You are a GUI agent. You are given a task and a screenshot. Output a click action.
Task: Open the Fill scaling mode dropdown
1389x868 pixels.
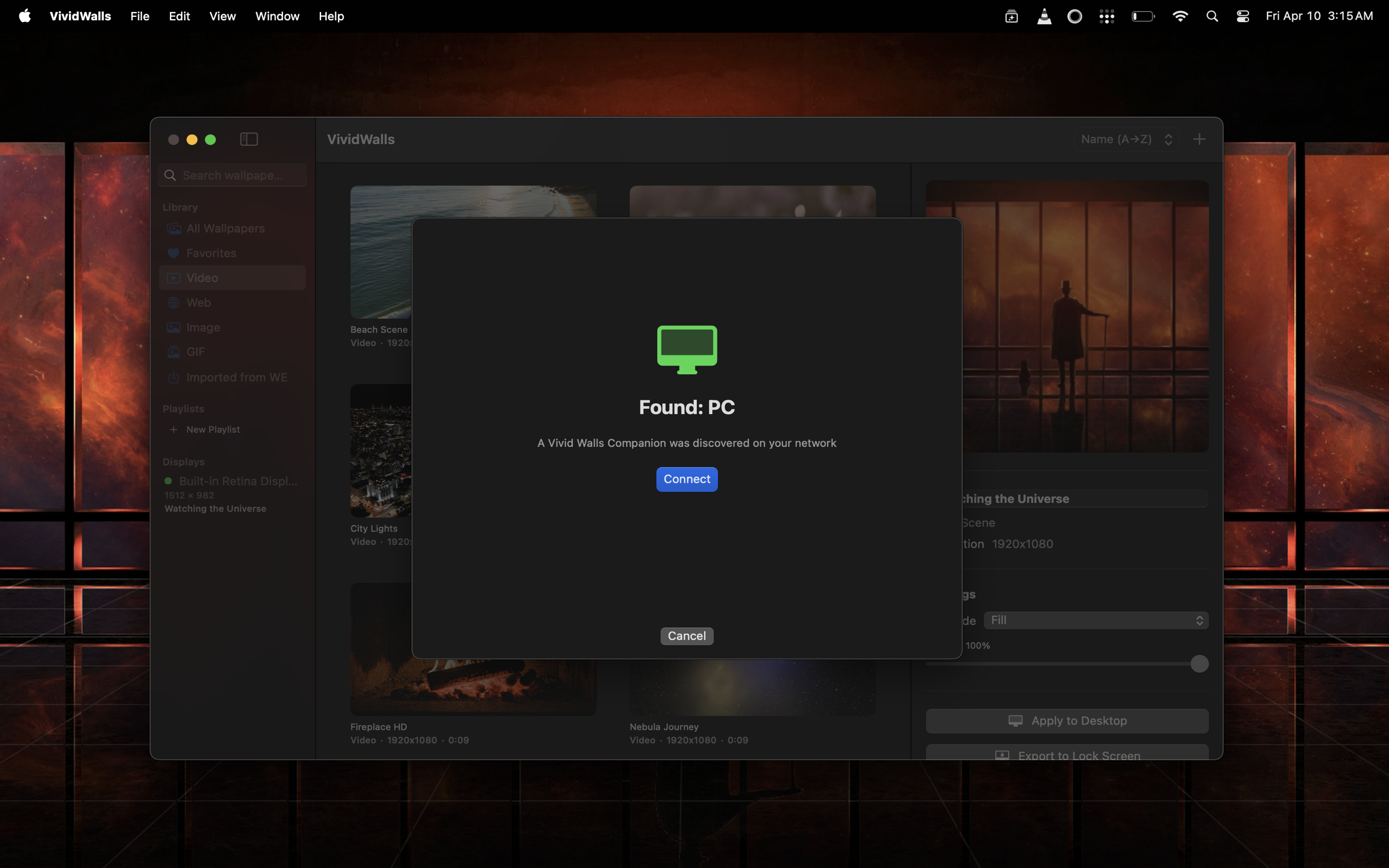click(x=1096, y=620)
